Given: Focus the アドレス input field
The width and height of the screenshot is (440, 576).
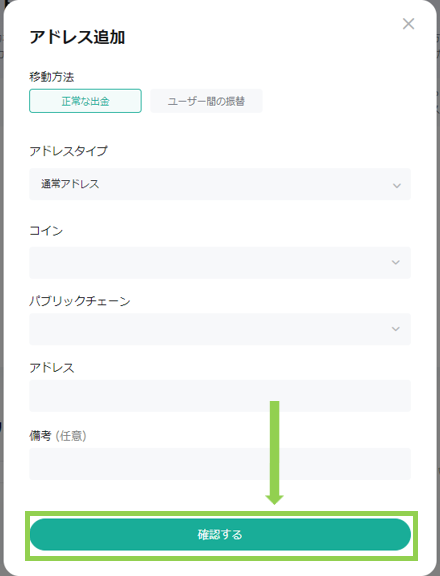Looking at the screenshot, I should tap(220, 396).
